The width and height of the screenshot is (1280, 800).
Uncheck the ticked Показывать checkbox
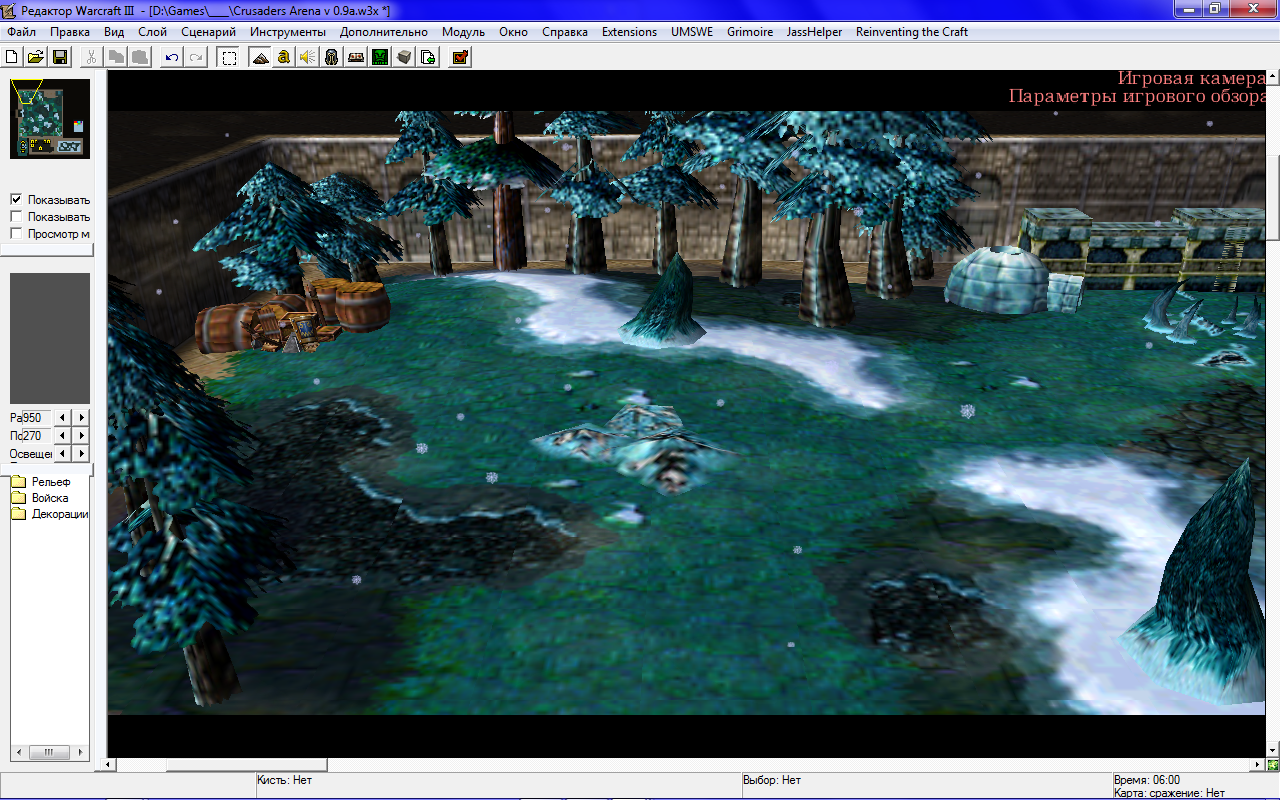tap(16, 199)
